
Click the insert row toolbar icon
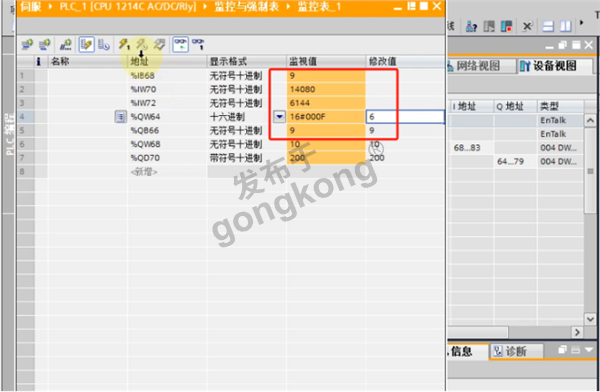pyautogui.click(x=27, y=44)
